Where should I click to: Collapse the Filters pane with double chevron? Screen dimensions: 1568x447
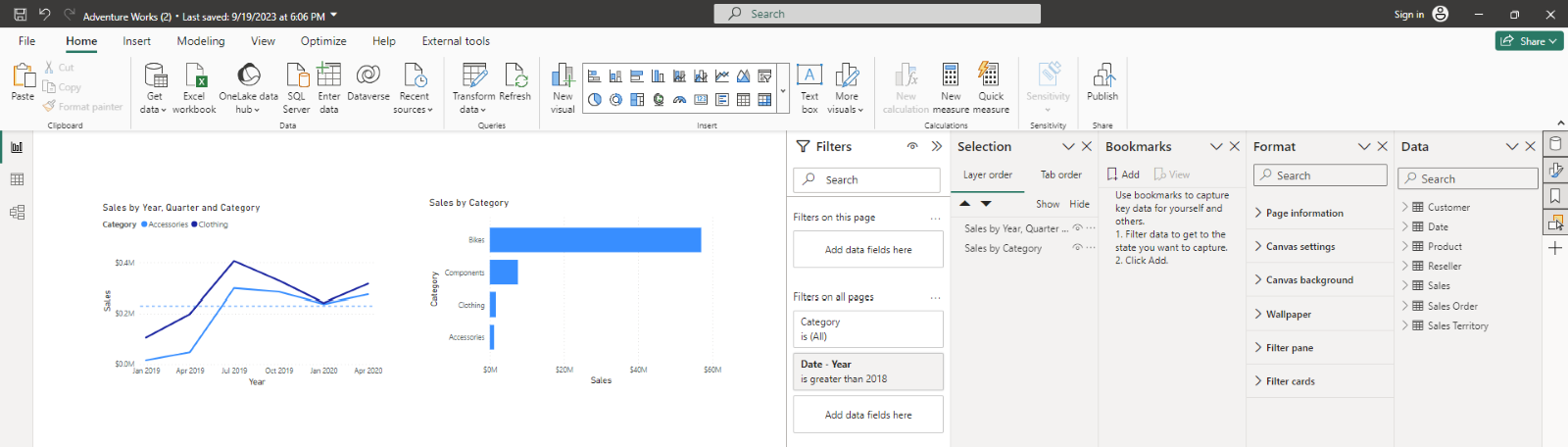point(937,146)
